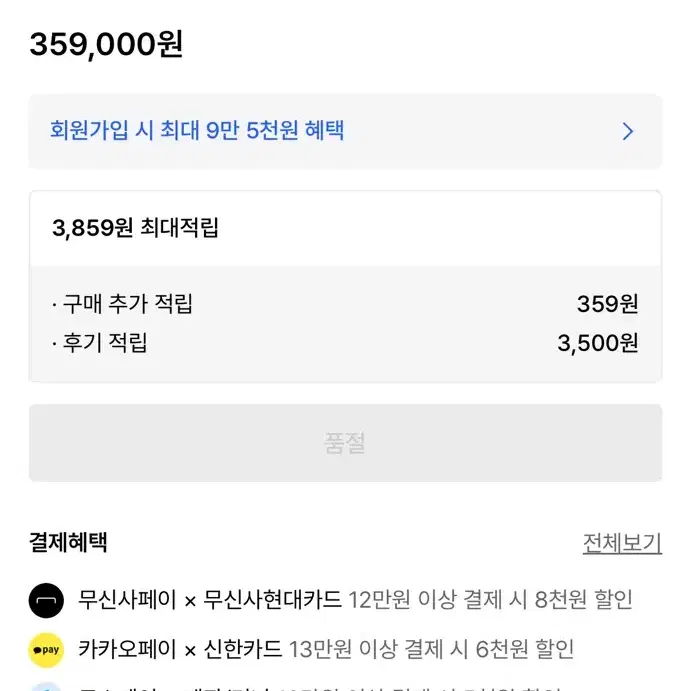Tap the 3,859원 최대적립 header

(x=135, y=228)
